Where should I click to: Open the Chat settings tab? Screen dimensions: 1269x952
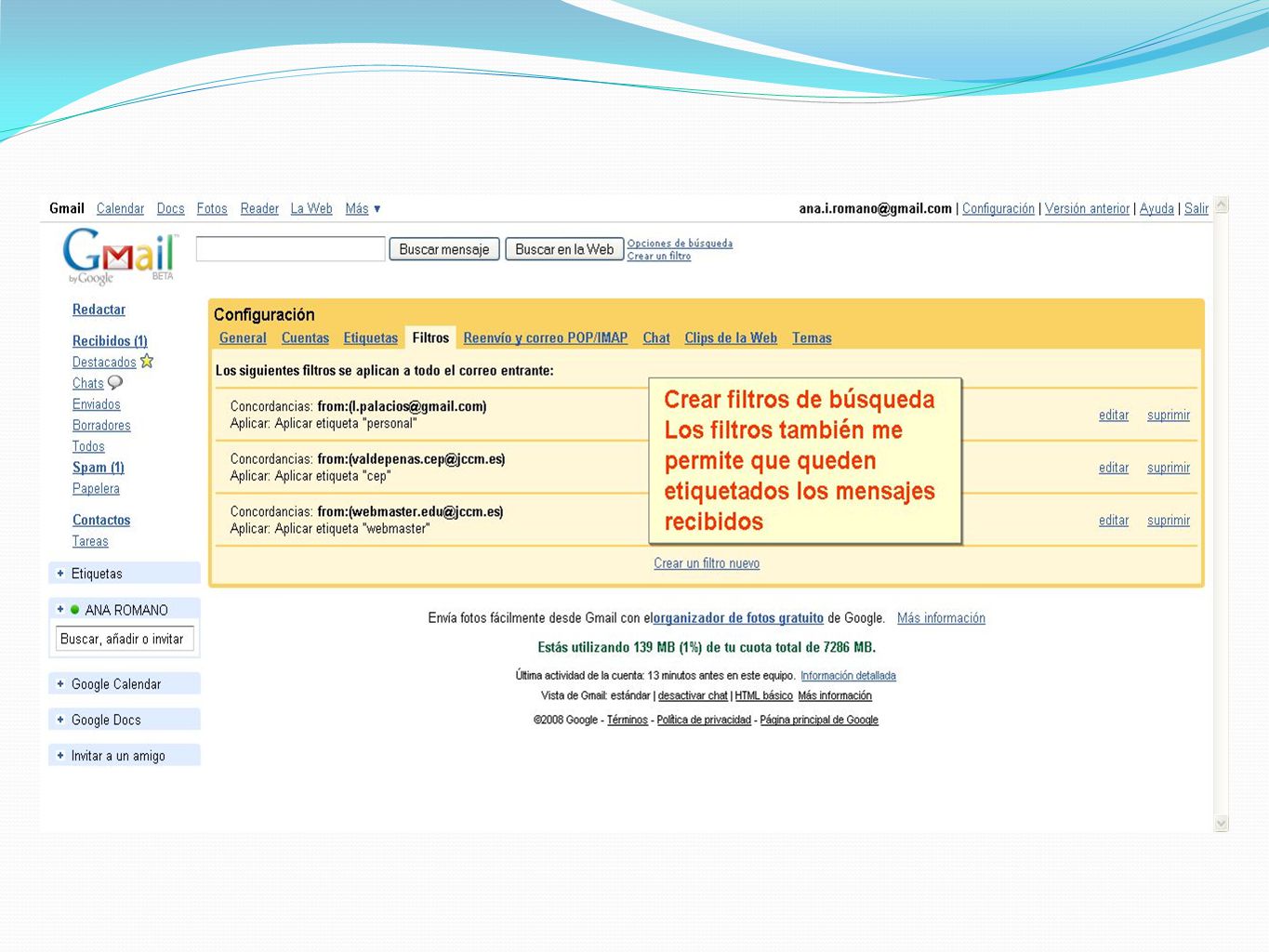coord(656,337)
